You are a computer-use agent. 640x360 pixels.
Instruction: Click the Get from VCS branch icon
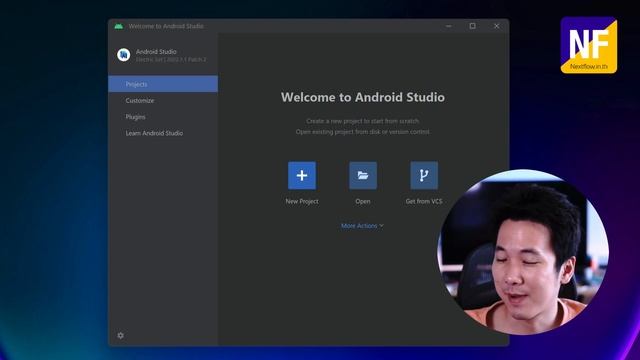(x=424, y=176)
